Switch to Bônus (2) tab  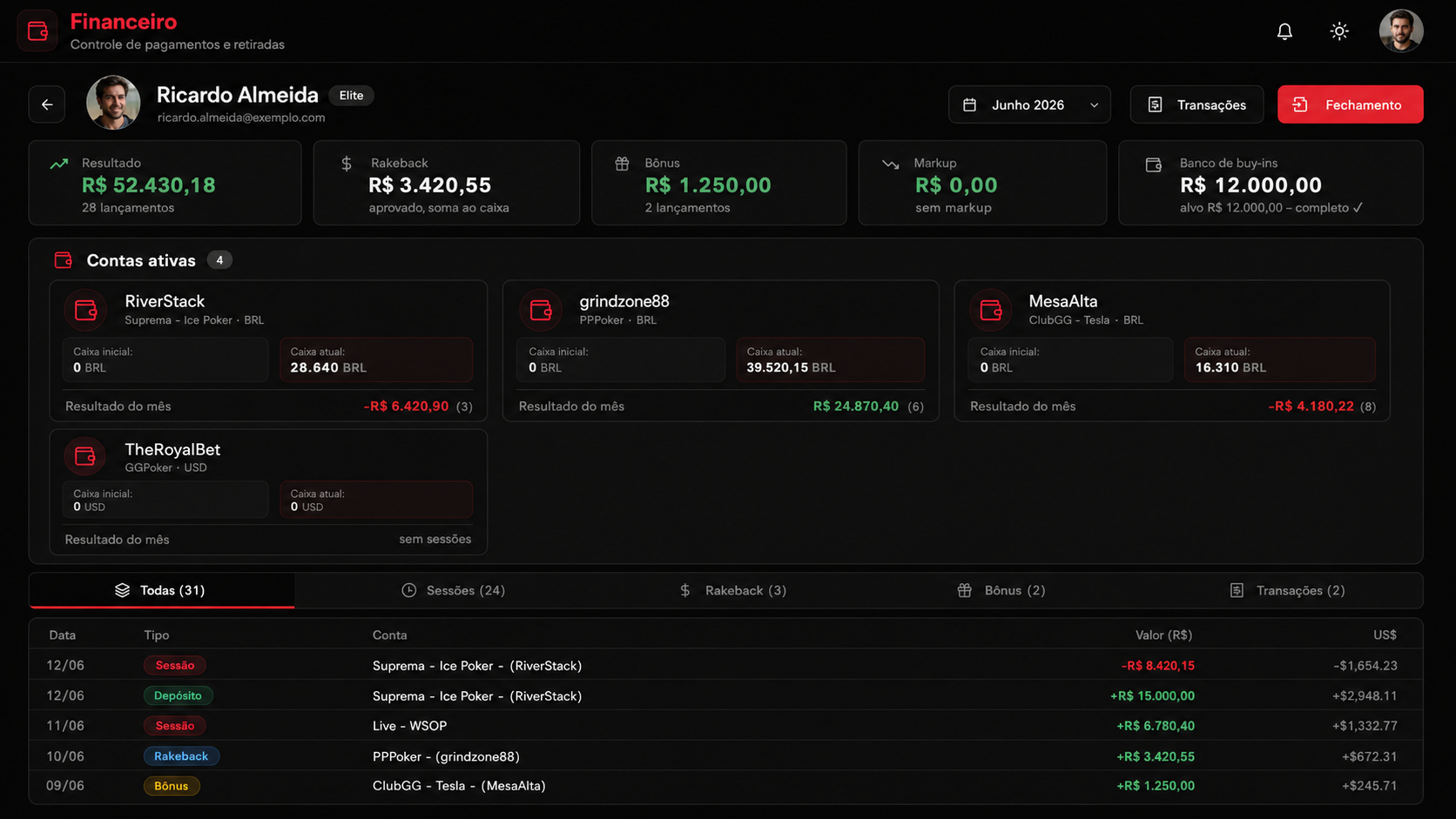1001,590
